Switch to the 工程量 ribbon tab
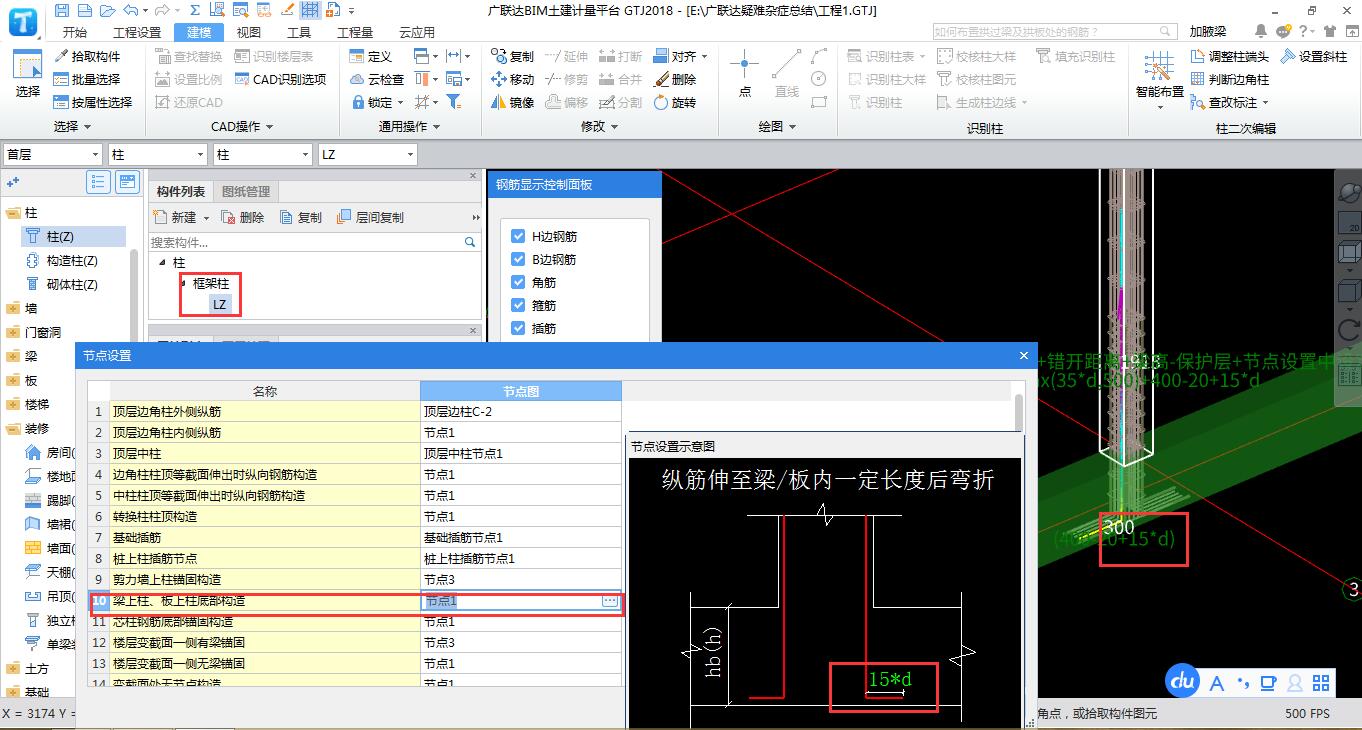This screenshot has width=1362, height=730. pos(355,32)
